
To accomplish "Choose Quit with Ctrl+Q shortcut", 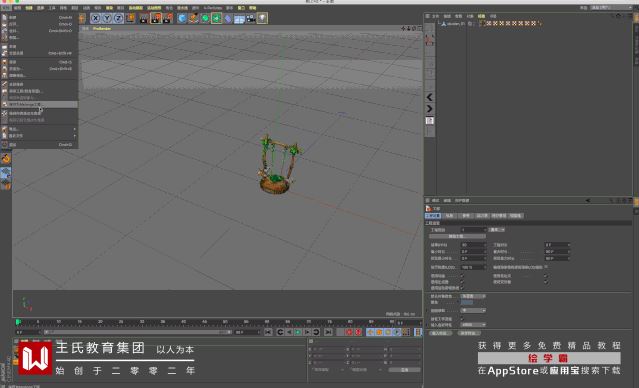I will [39, 145].
